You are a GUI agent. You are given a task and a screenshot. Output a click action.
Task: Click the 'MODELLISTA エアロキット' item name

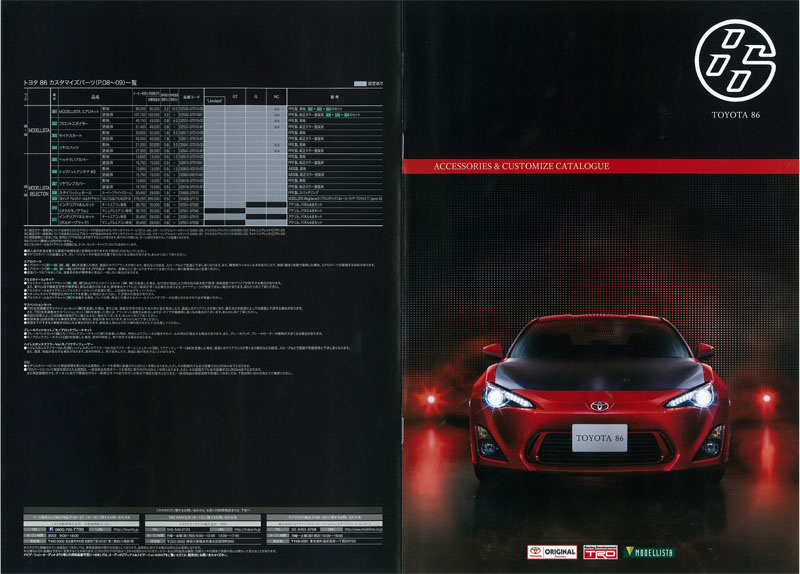79,111
